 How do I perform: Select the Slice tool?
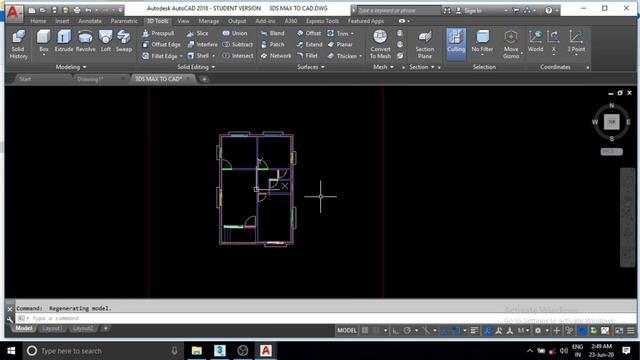(198, 33)
